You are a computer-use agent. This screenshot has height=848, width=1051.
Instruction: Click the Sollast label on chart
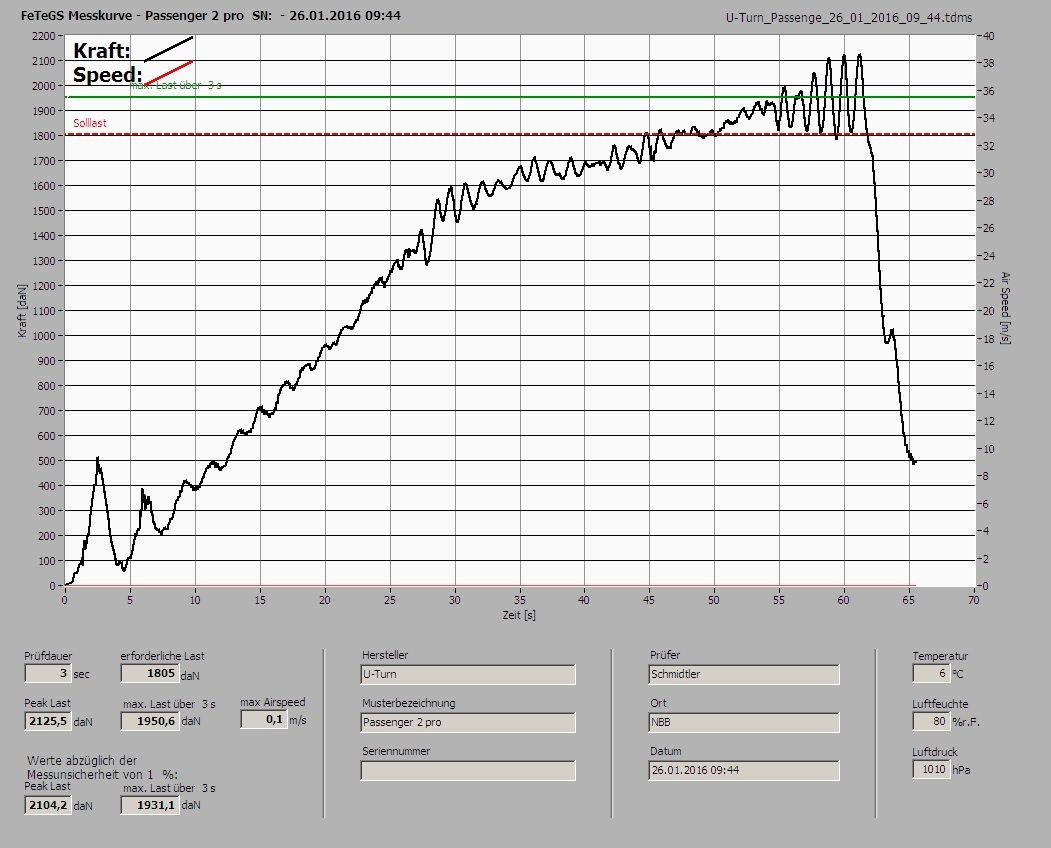(x=90, y=123)
